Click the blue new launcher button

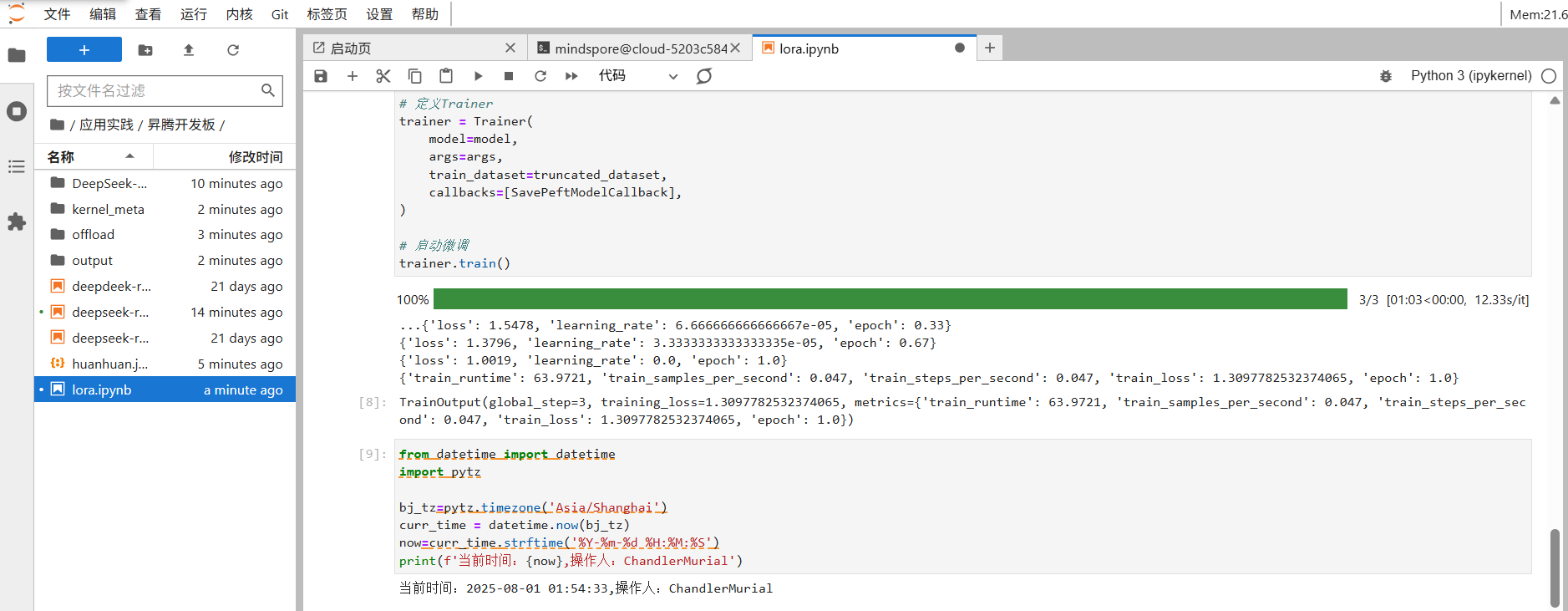pos(84,50)
